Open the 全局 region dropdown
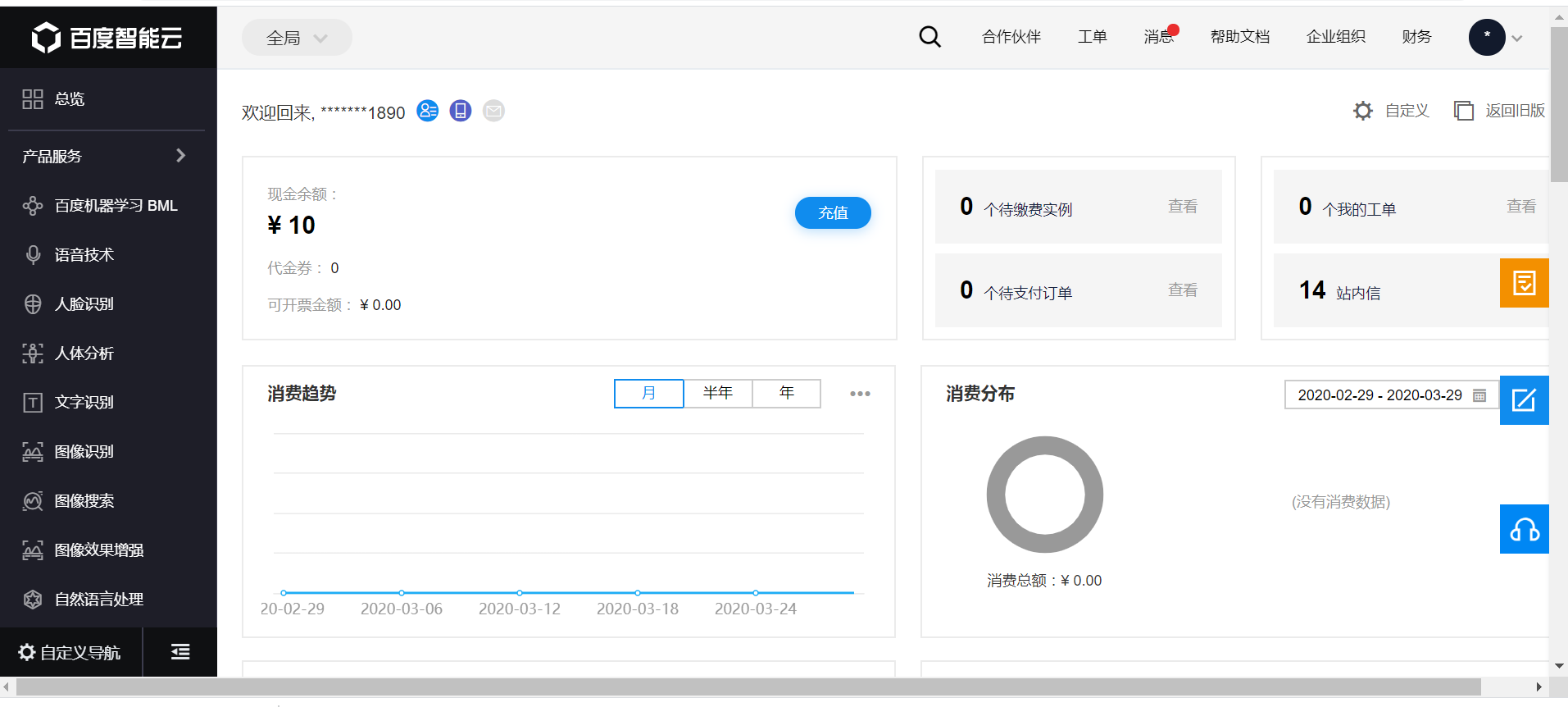Screen dimensions: 1568x707 pyautogui.click(x=297, y=38)
